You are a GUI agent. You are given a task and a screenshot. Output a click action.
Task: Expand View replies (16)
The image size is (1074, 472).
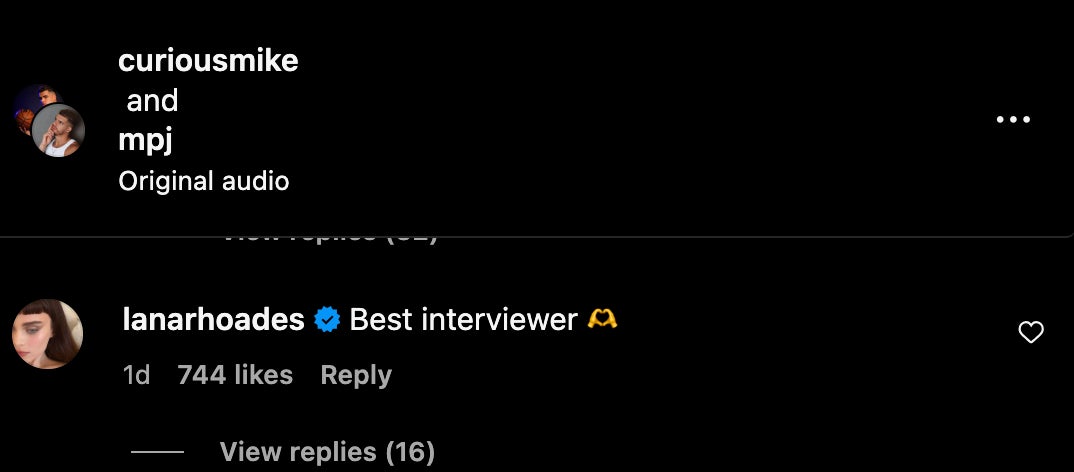coord(327,452)
